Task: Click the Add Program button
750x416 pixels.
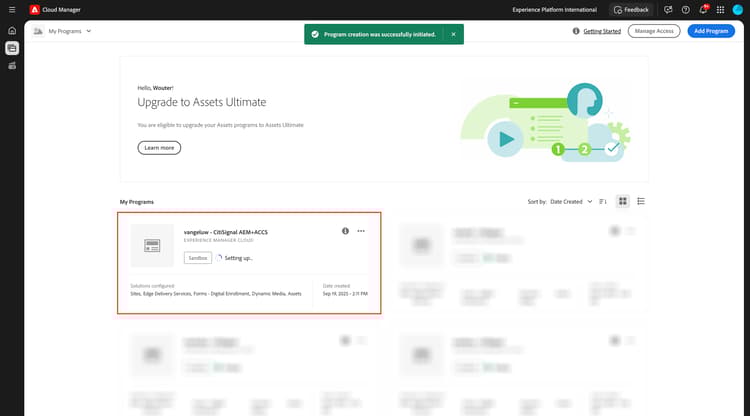Action: point(711,31)
